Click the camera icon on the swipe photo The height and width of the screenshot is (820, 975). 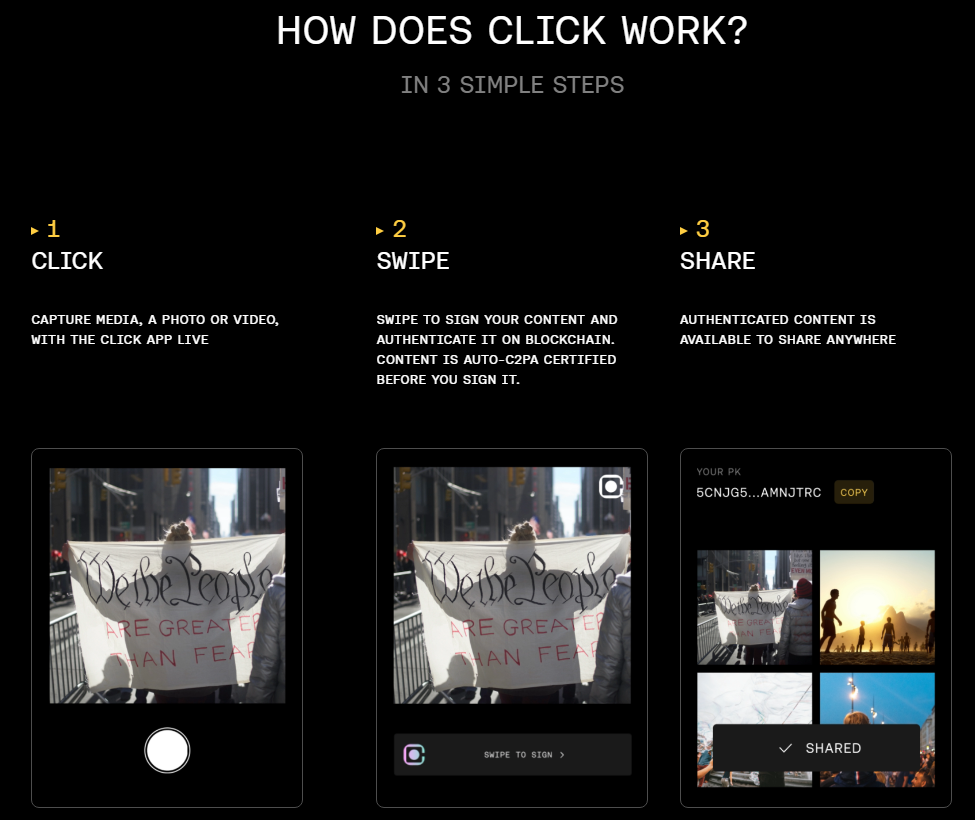click(611, 487)
